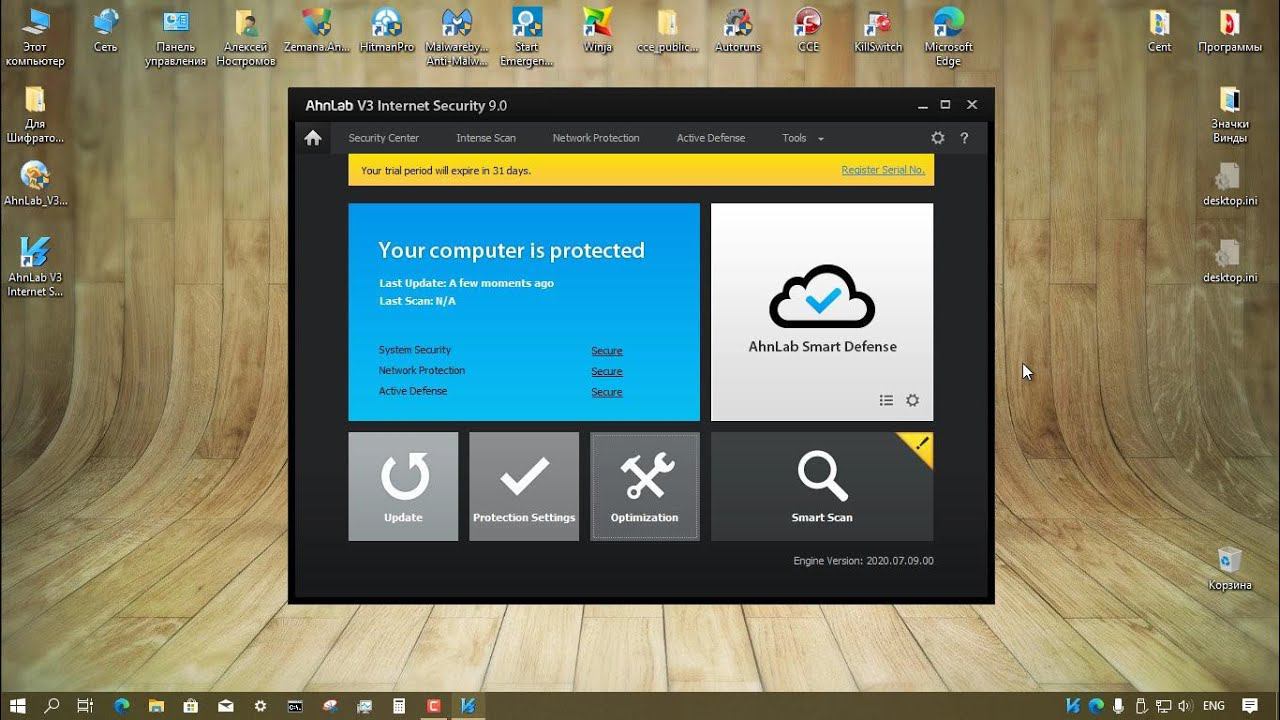Open the Protection Settings tile
Image resolution: width=1280 pixels, height=720 pixels.
pos(524,486)
